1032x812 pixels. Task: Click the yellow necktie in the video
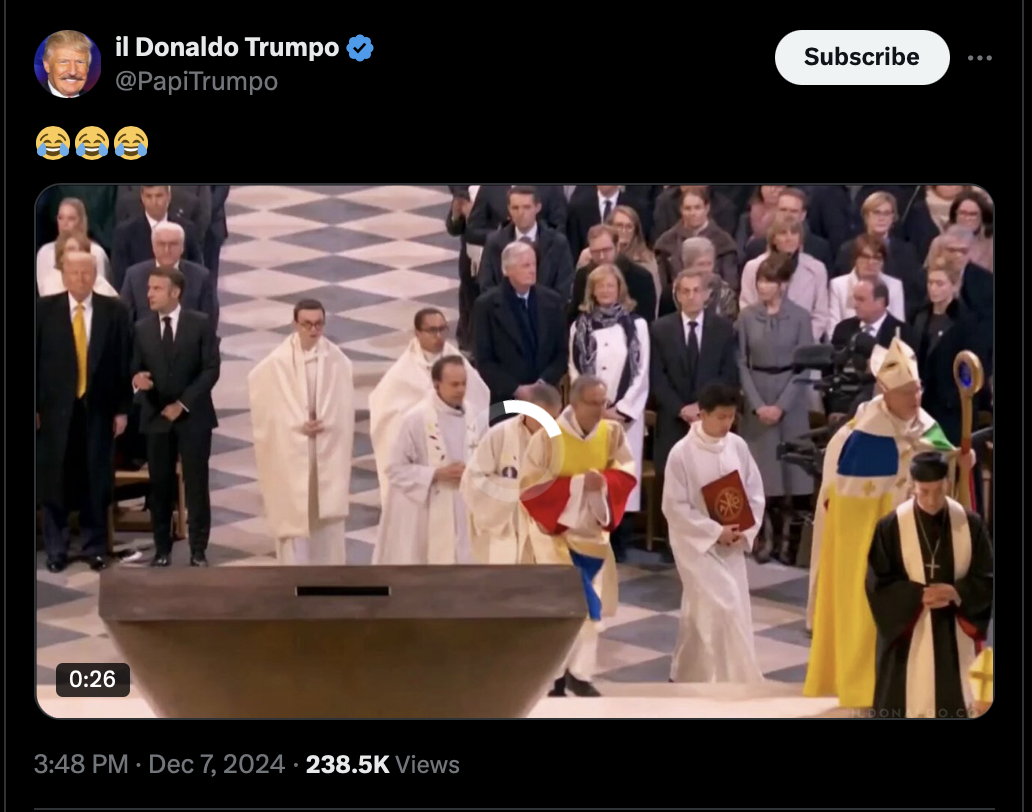80,350
